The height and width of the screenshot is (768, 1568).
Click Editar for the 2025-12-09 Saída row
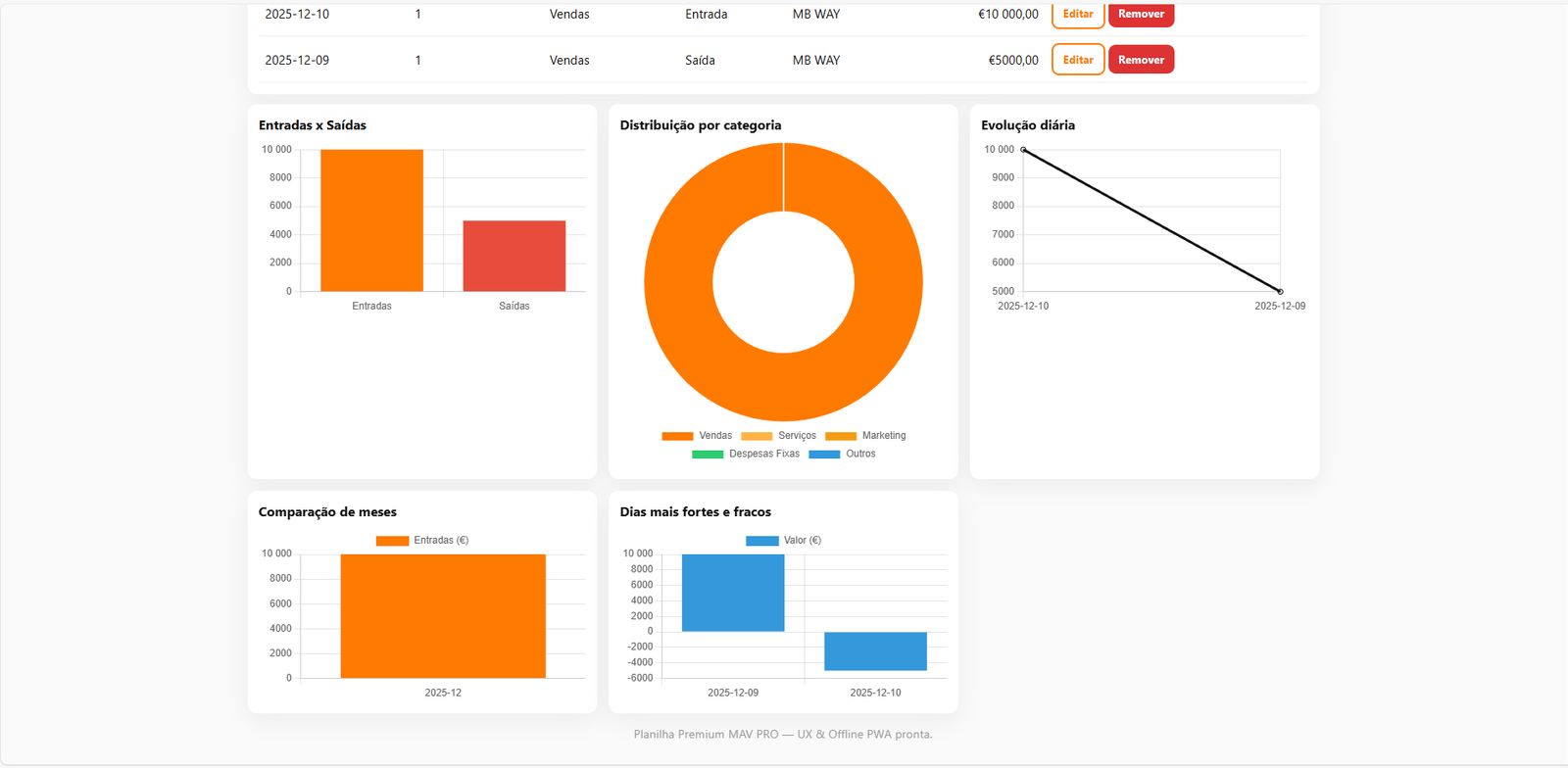click(x=1077, y=60)
